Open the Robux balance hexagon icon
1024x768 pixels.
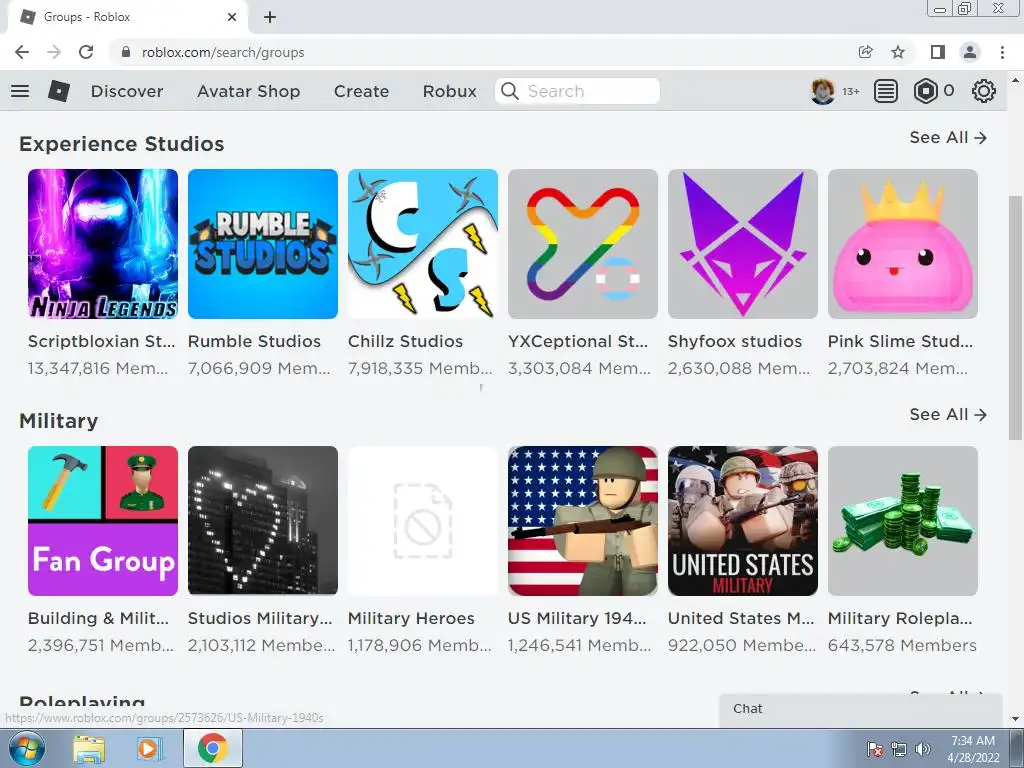[x=925, y=91]
